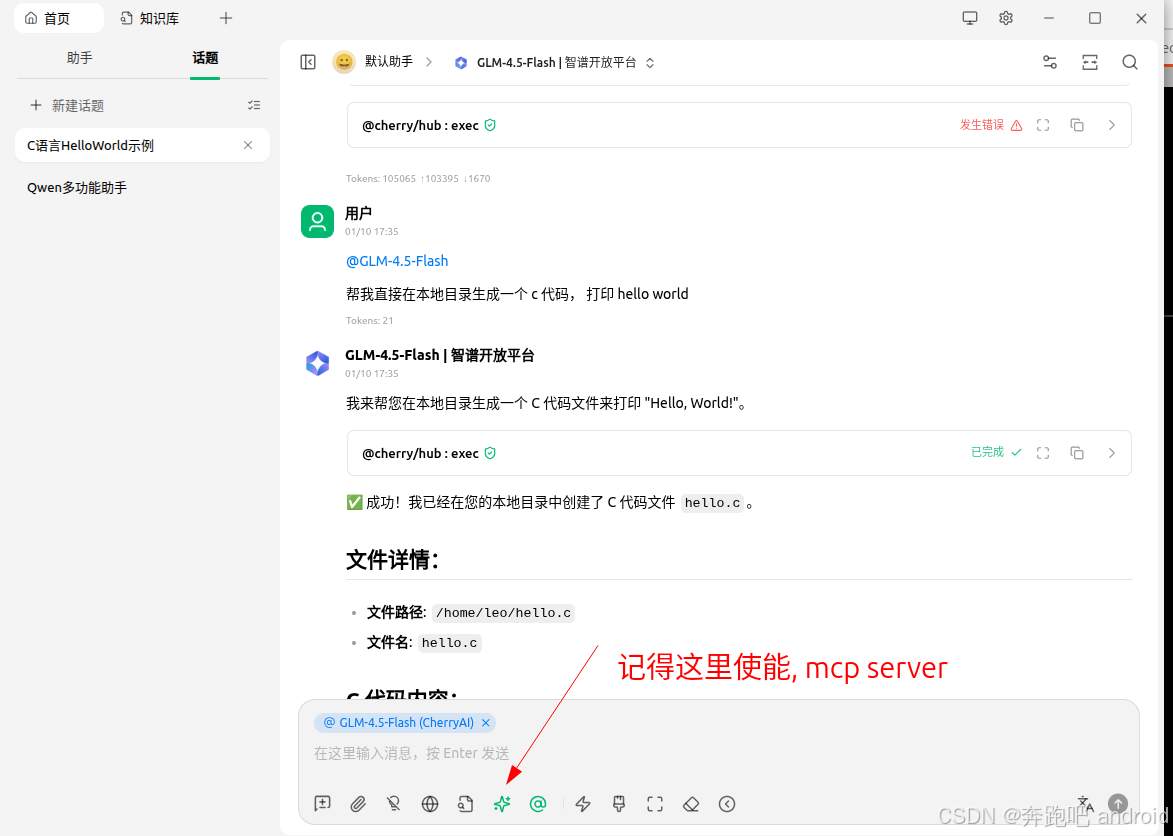Viewport: 1173px width, 836px height.
Task: Open the translate icon in input box
Action: pos(1085,804)
